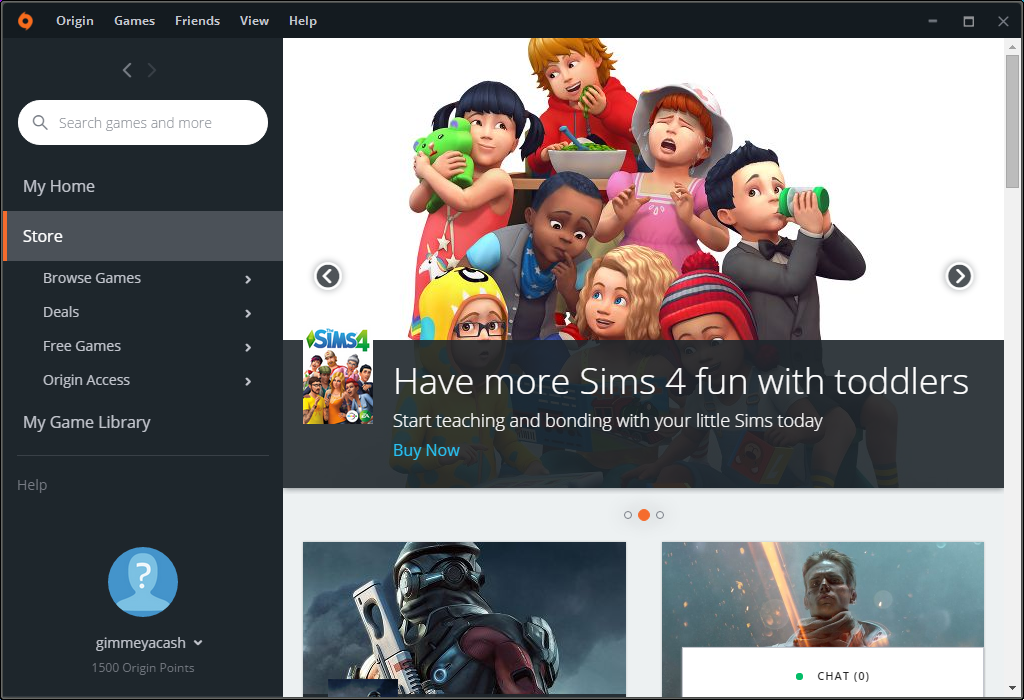This screenshot has height=700, width=1024.
Task: Open My Game Library
Action: (x=86, y=422)
